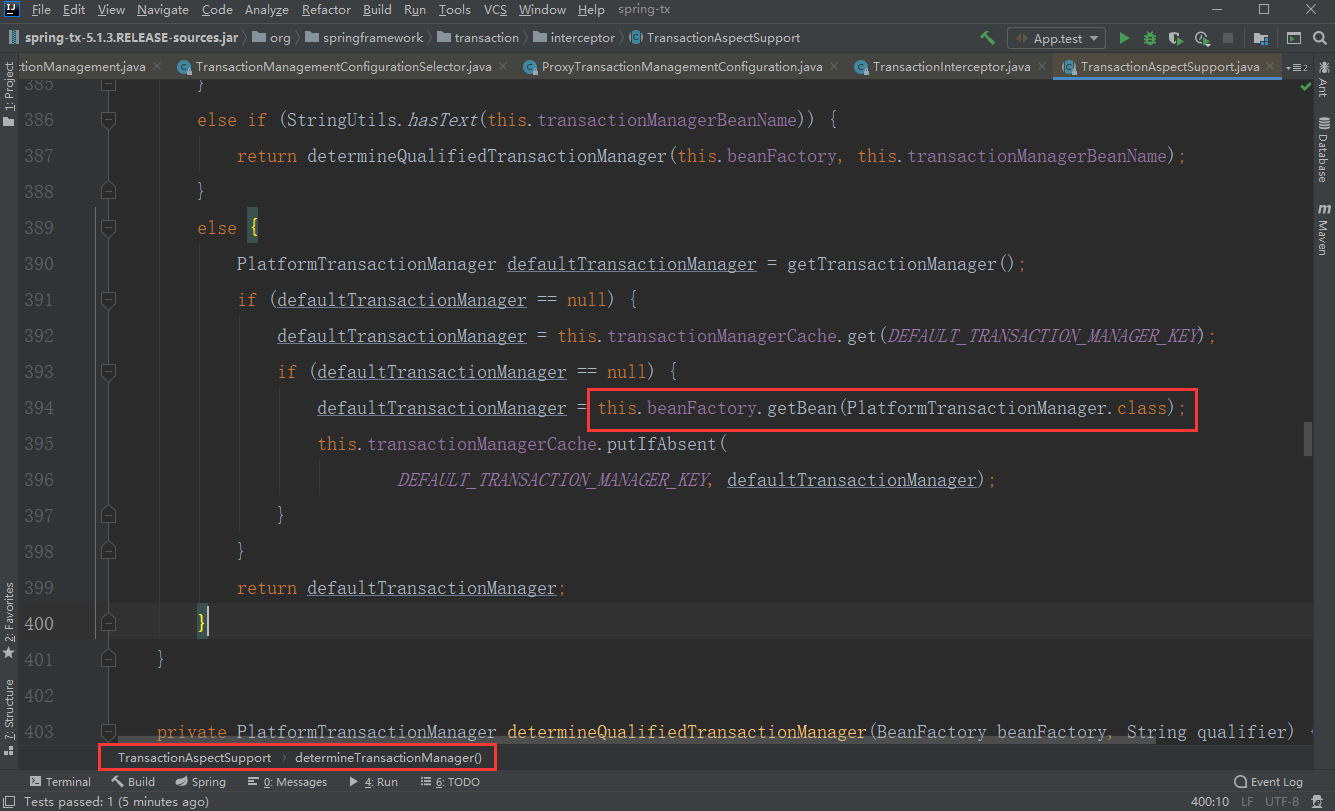Start debugging using the bug icon
This screenshot has width=1335, height=811.
[x=1150, y=37]
